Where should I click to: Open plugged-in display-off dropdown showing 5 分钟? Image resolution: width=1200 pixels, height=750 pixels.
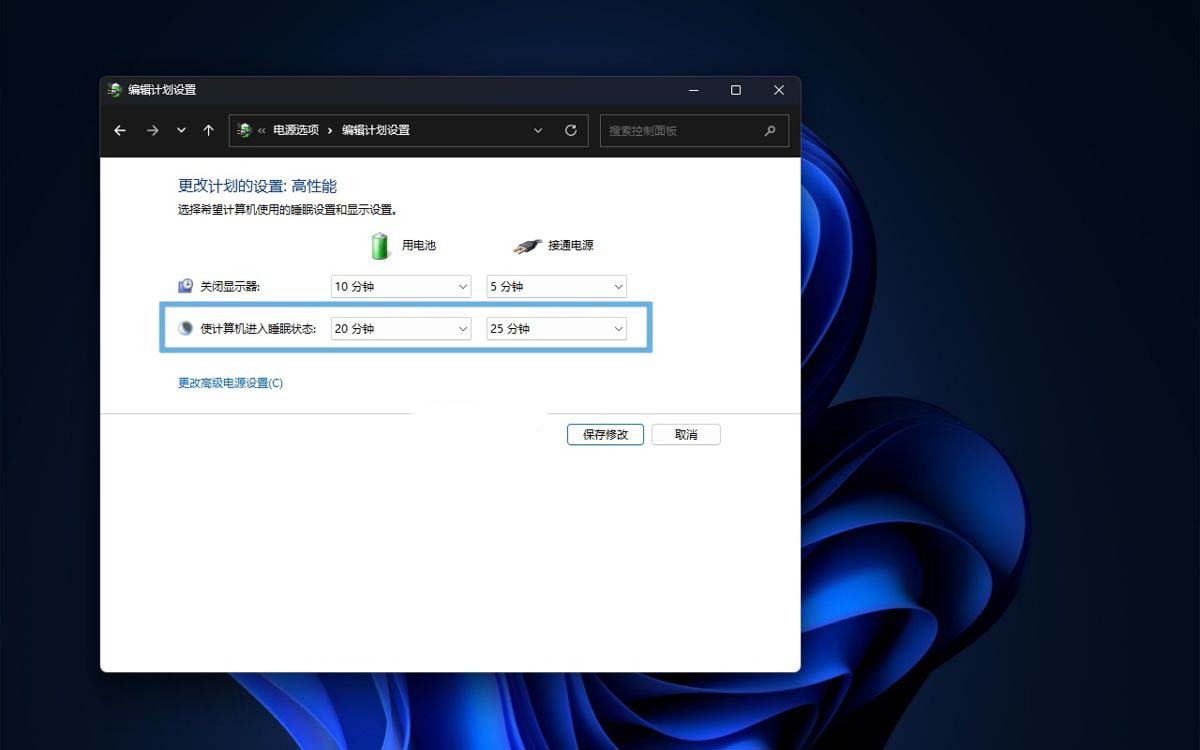[556, 286]
